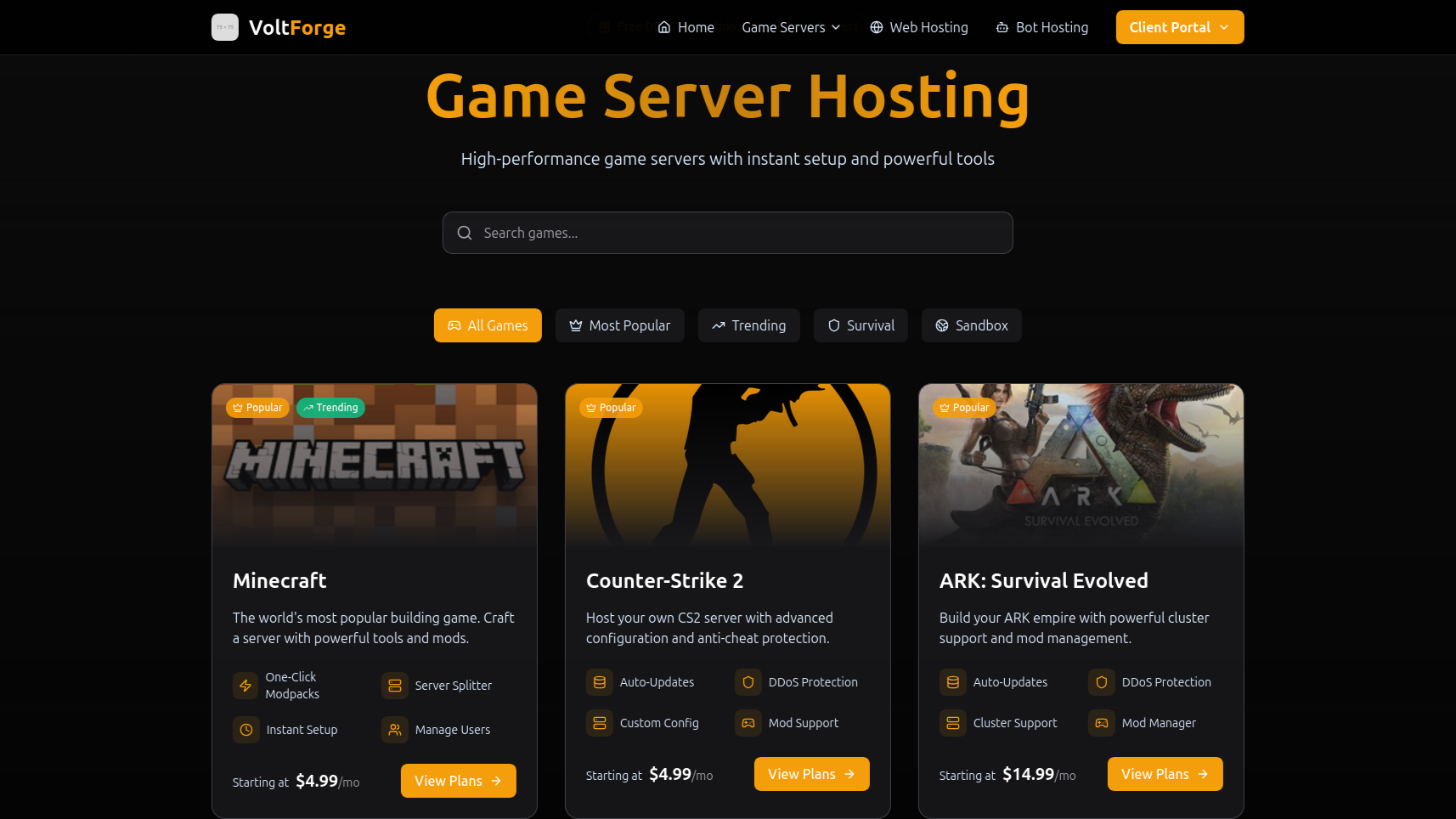1456x819 pixels.
Task: Click the One-Click Modpacks lightning icon
Action: [245, 686]
